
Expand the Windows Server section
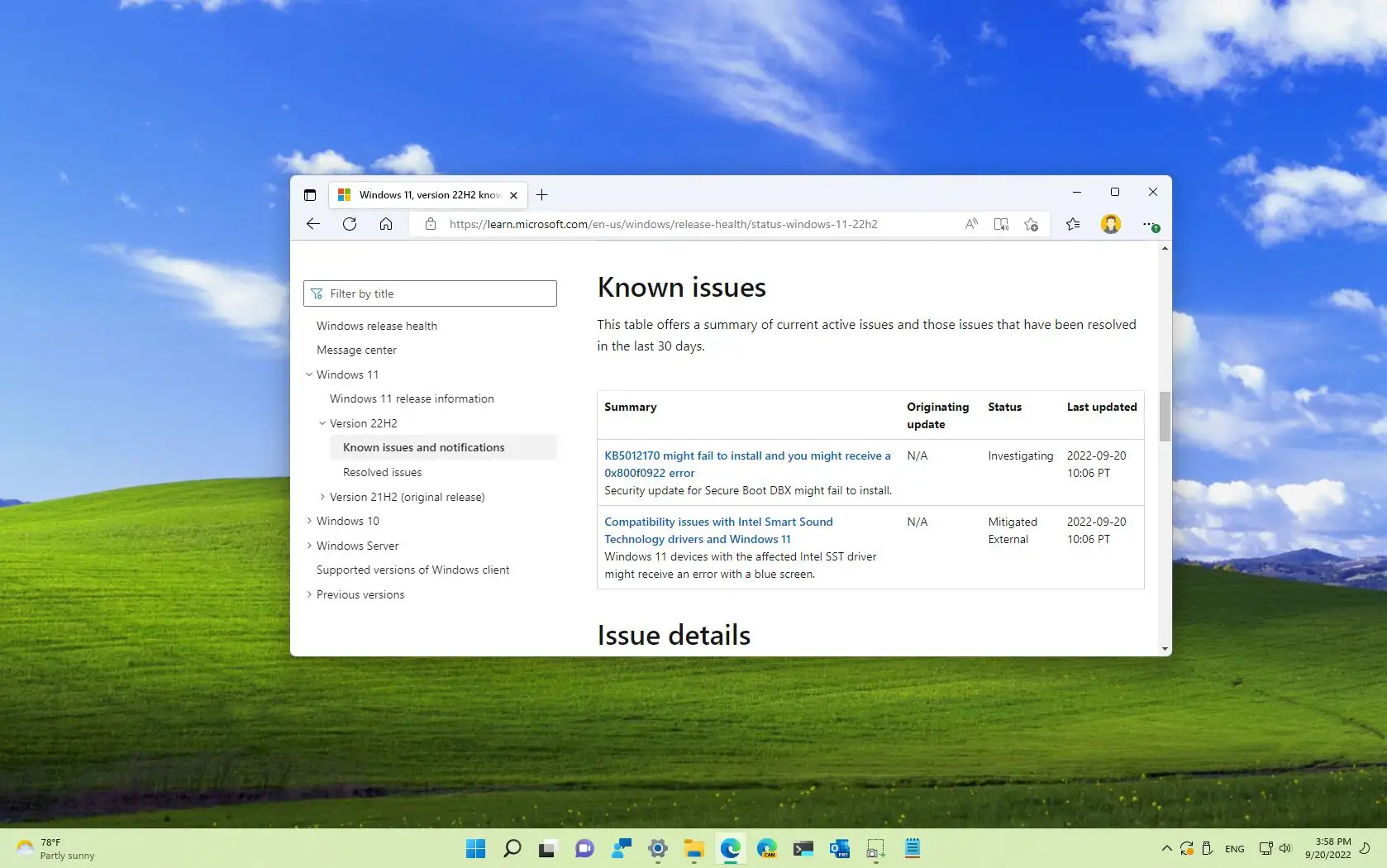click(x=309, y=546)
